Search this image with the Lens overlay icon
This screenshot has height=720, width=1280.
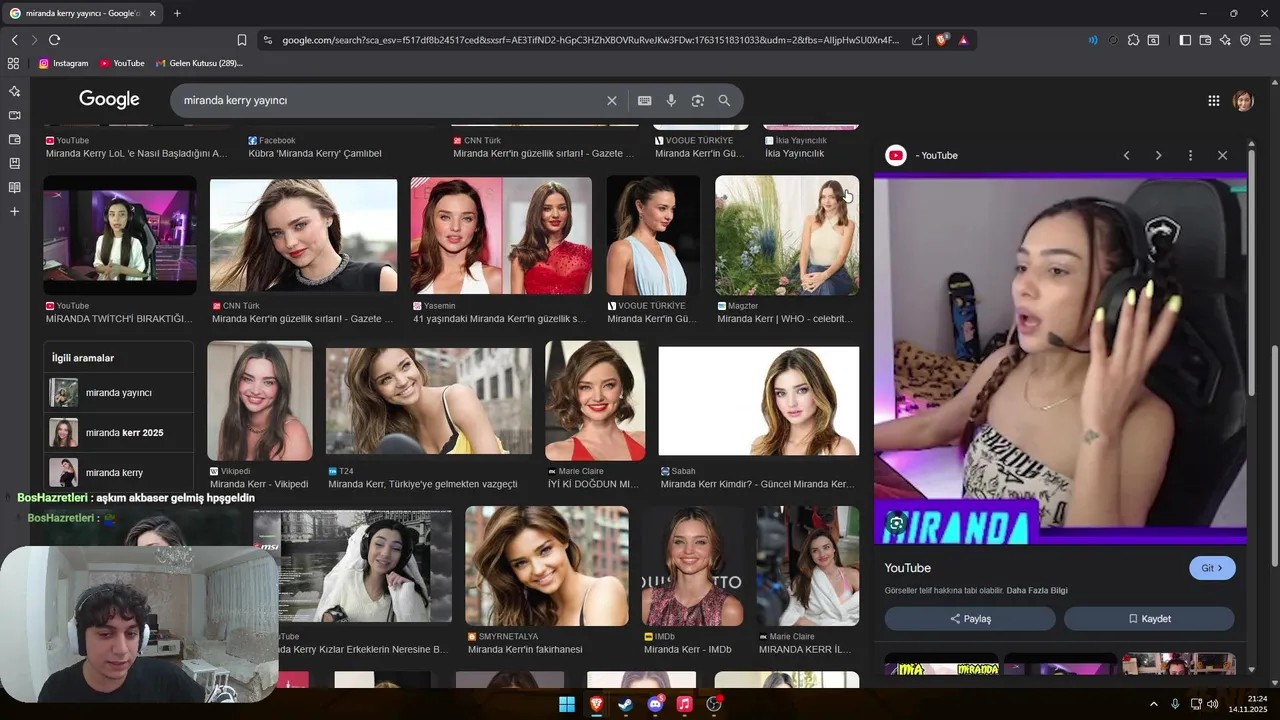(896, 523)
